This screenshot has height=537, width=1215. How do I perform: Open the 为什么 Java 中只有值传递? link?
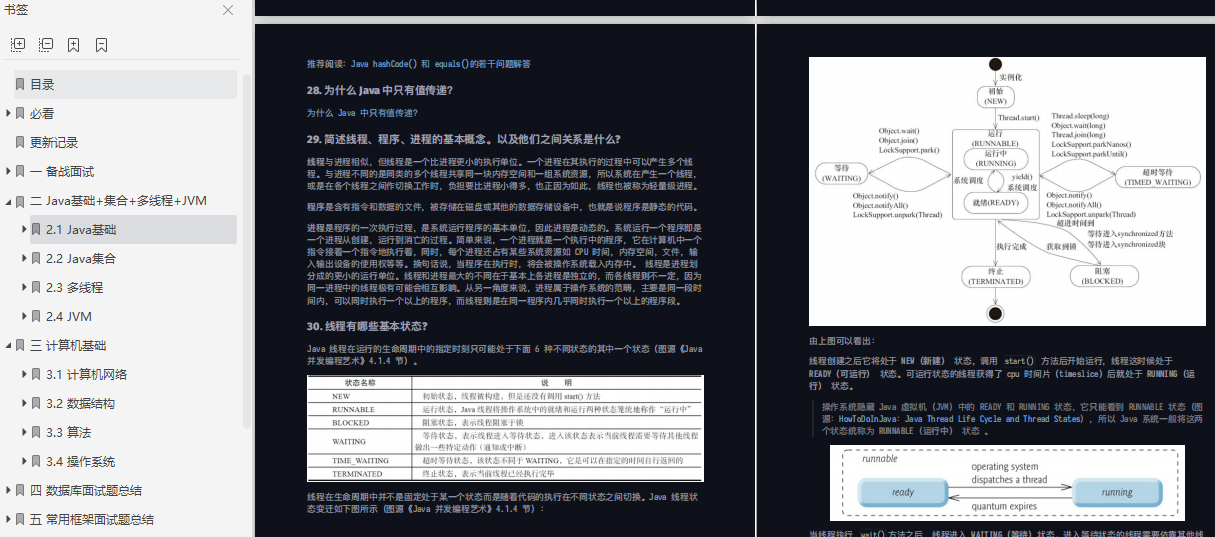pos(362,113)
